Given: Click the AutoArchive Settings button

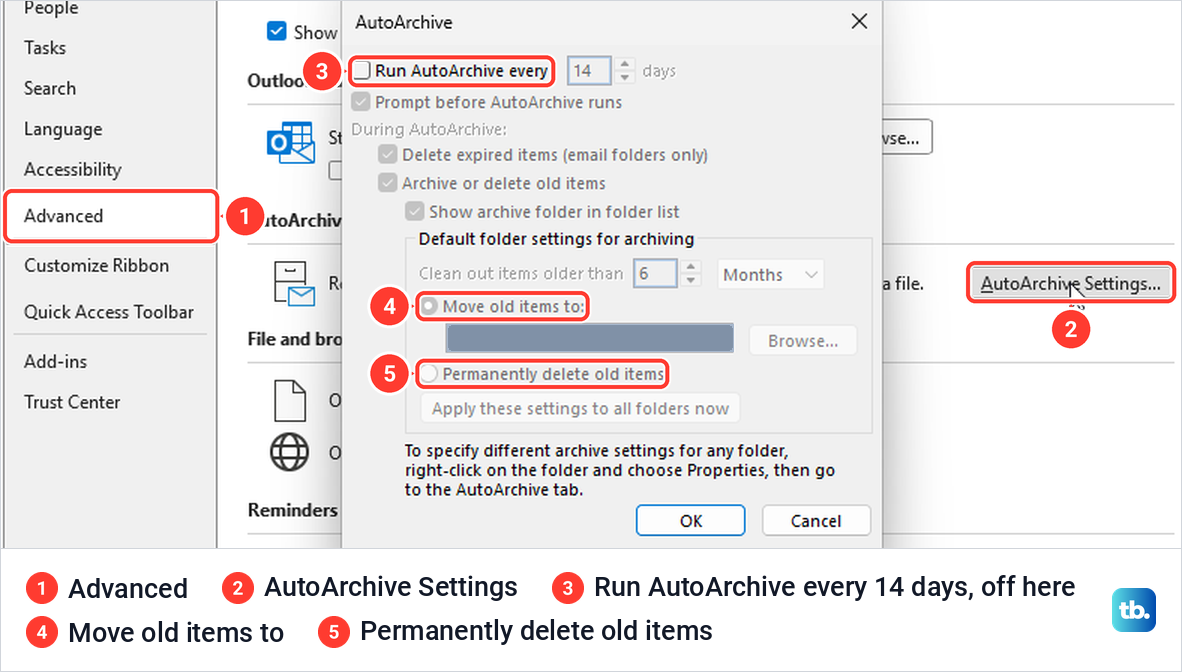Looking at the screenshot, I should click(1070, 284).
